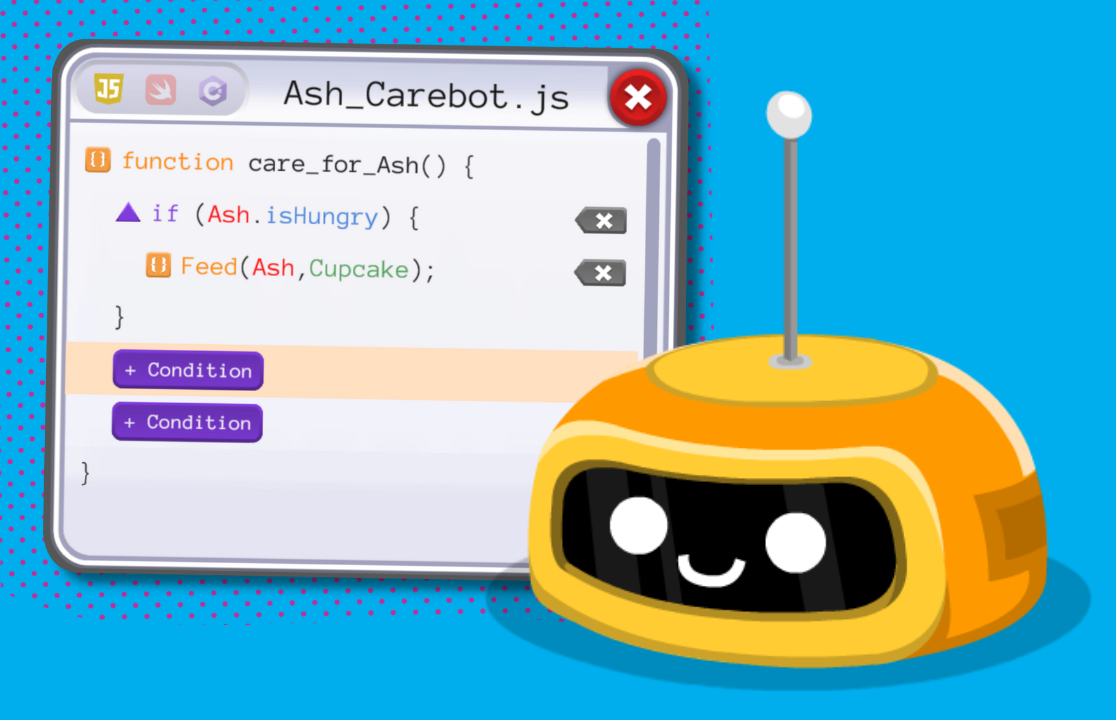Select the JavaScript language icon
The height and width of the screenshot is (720, 1116).
(109, 88)
